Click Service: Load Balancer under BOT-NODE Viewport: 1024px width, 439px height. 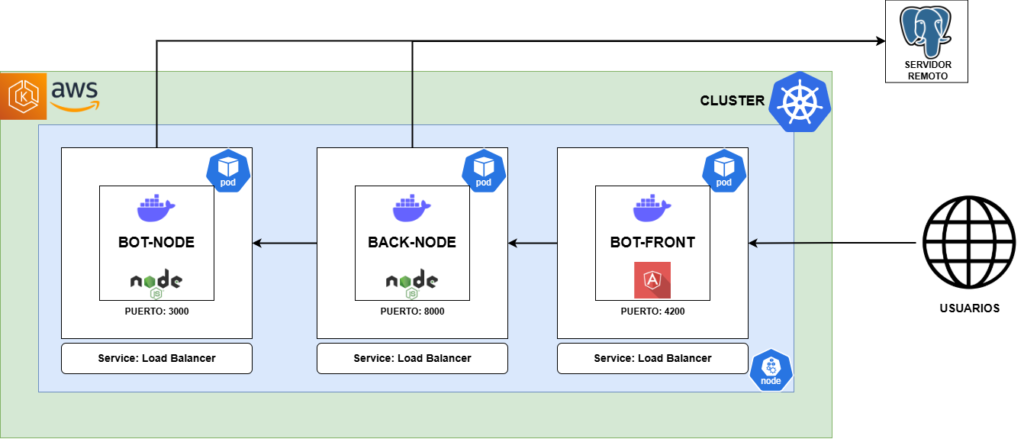point(157,358)
